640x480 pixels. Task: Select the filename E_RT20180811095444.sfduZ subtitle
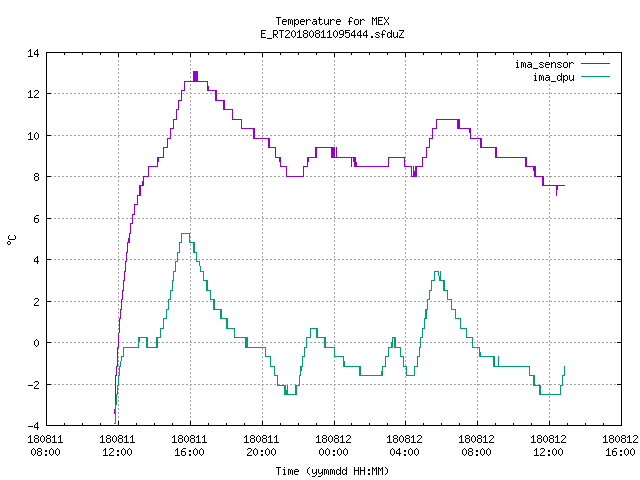coord(332,34)
